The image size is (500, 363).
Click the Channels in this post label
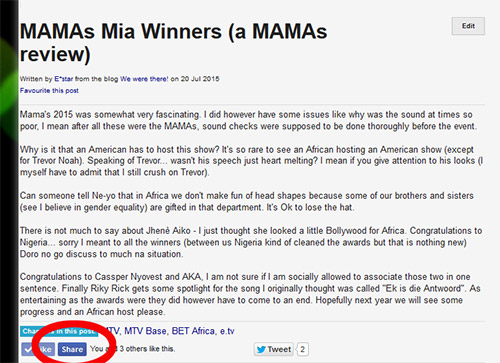click(x=59, y=331)
